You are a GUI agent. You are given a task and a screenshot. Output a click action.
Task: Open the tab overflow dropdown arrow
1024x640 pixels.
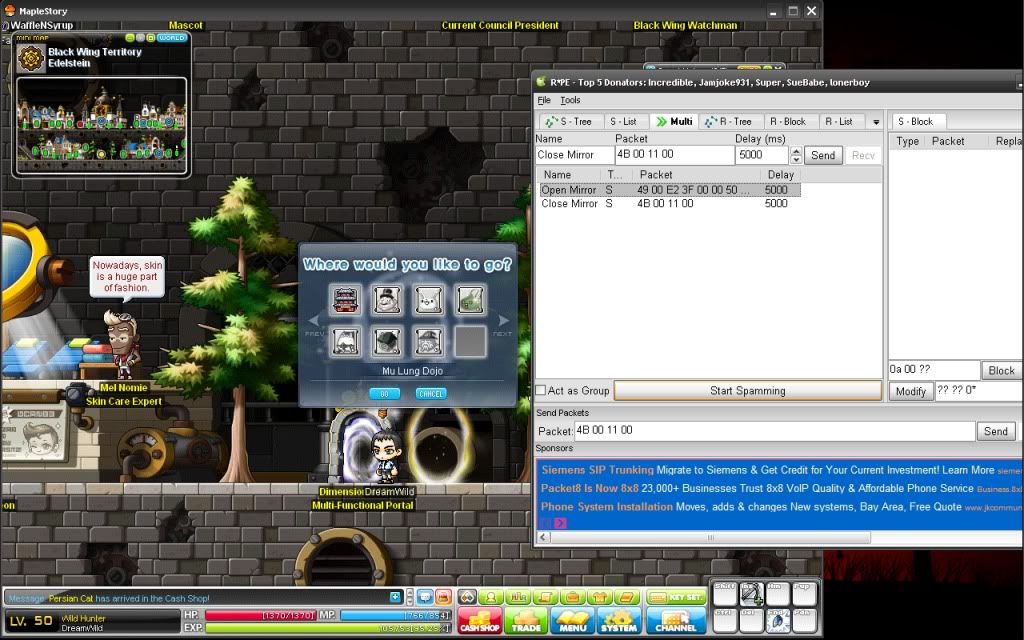(x=876, y=122)
